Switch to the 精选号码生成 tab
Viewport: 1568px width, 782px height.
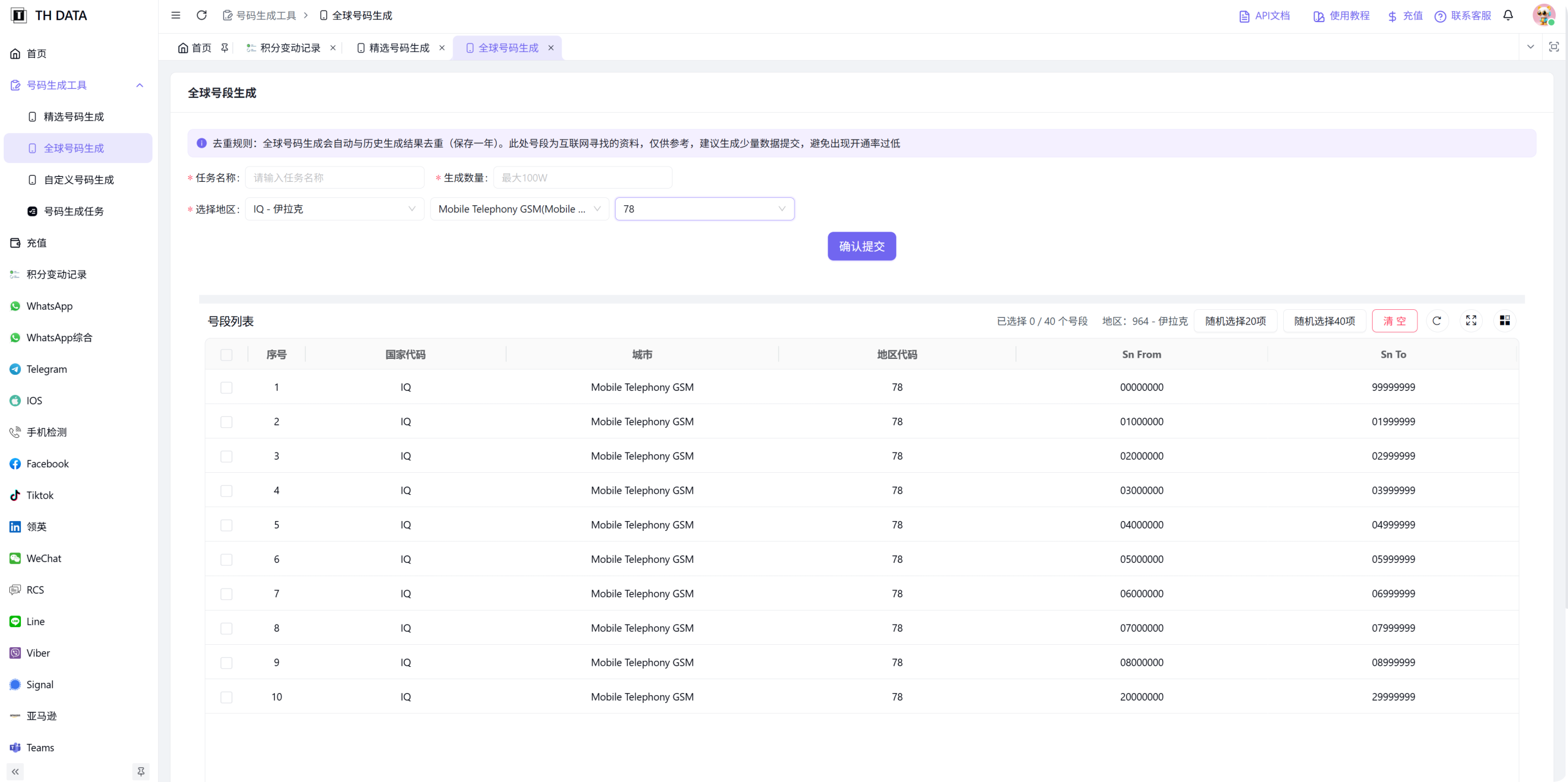(399, 48)
